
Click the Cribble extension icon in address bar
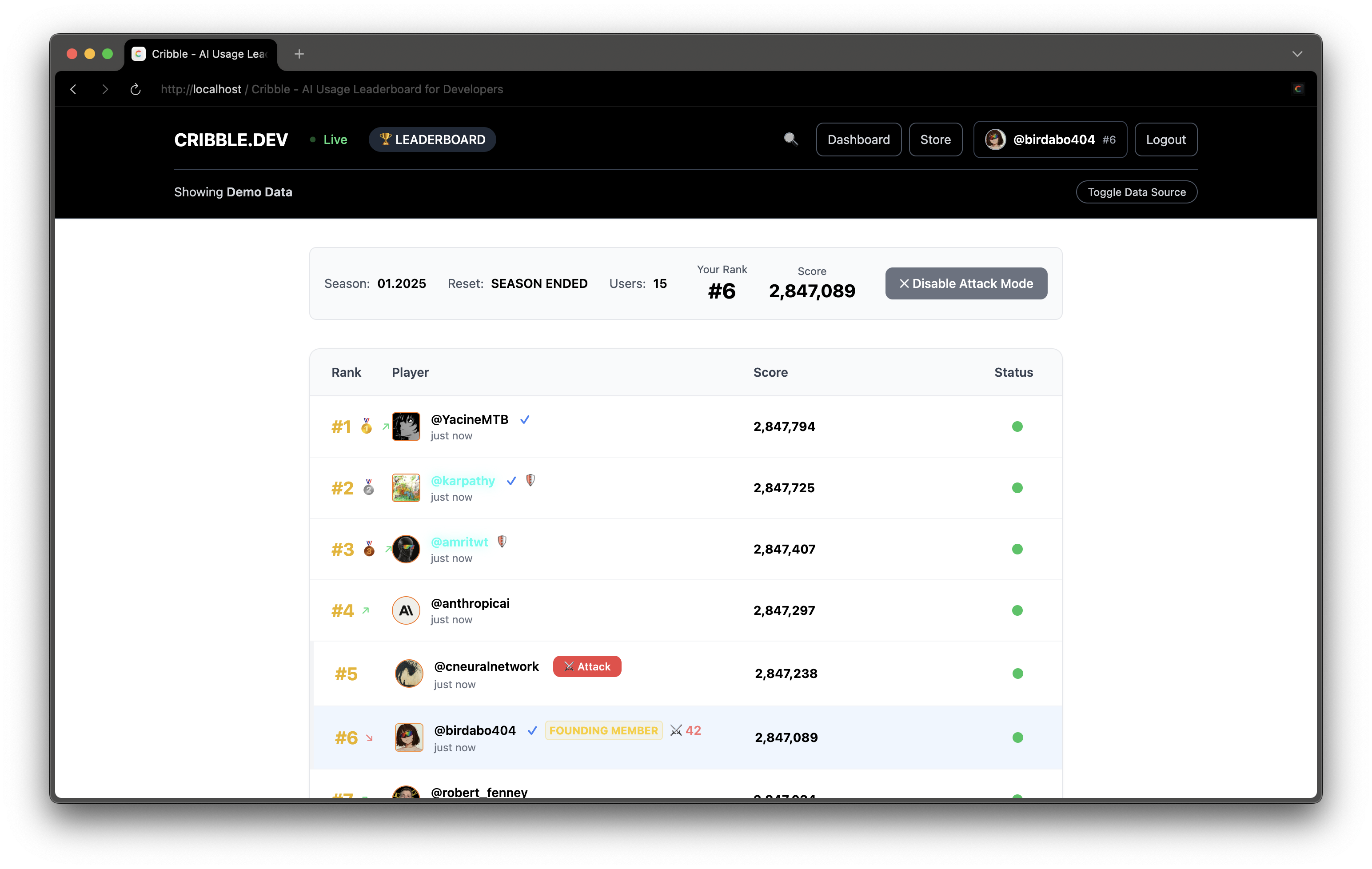point(1298,88)
